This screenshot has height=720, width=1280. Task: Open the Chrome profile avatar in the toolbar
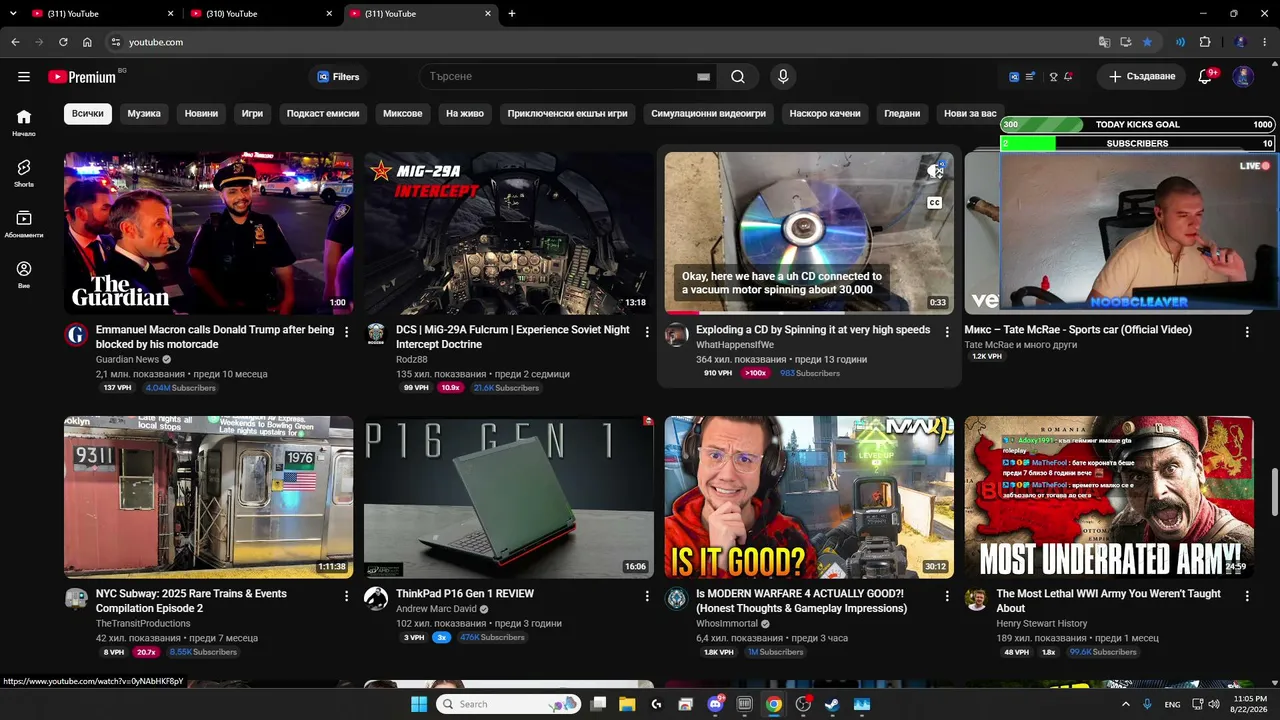click(1241, 42)
